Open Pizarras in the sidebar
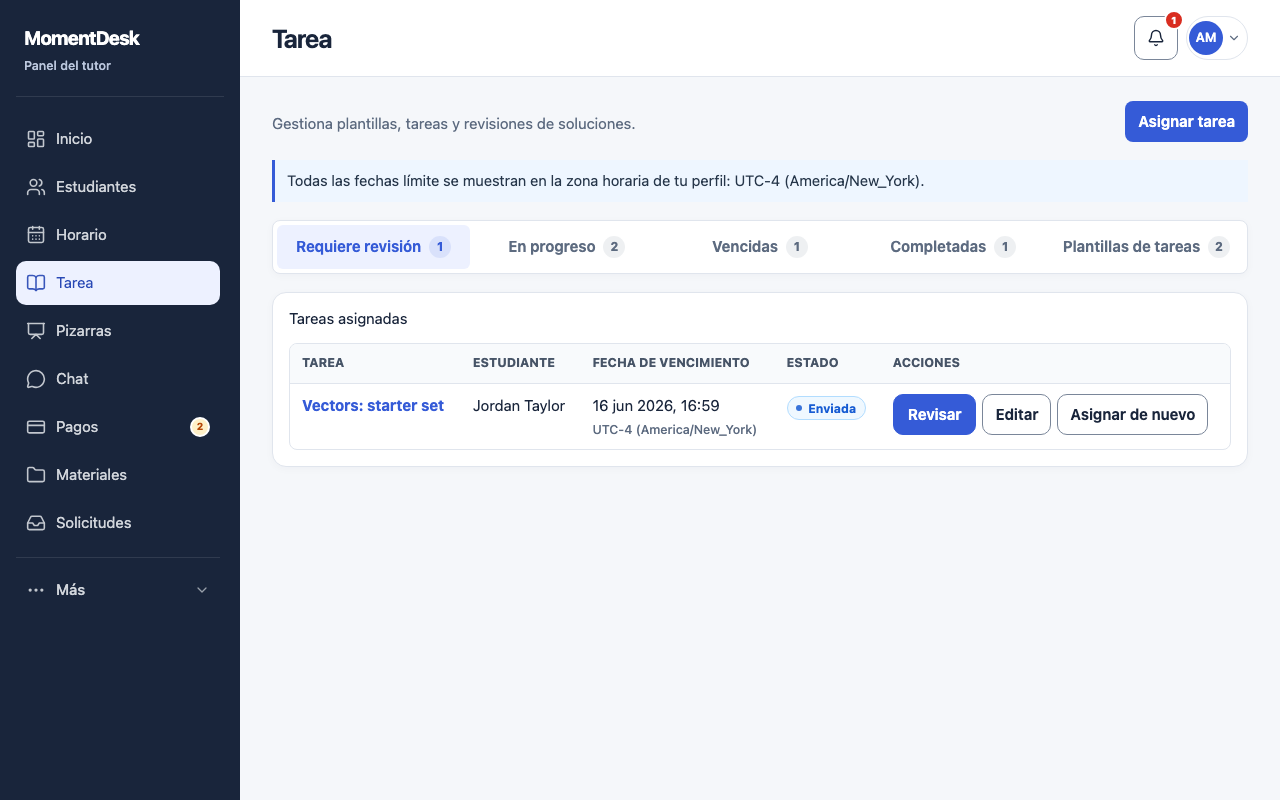 point(118,331)
